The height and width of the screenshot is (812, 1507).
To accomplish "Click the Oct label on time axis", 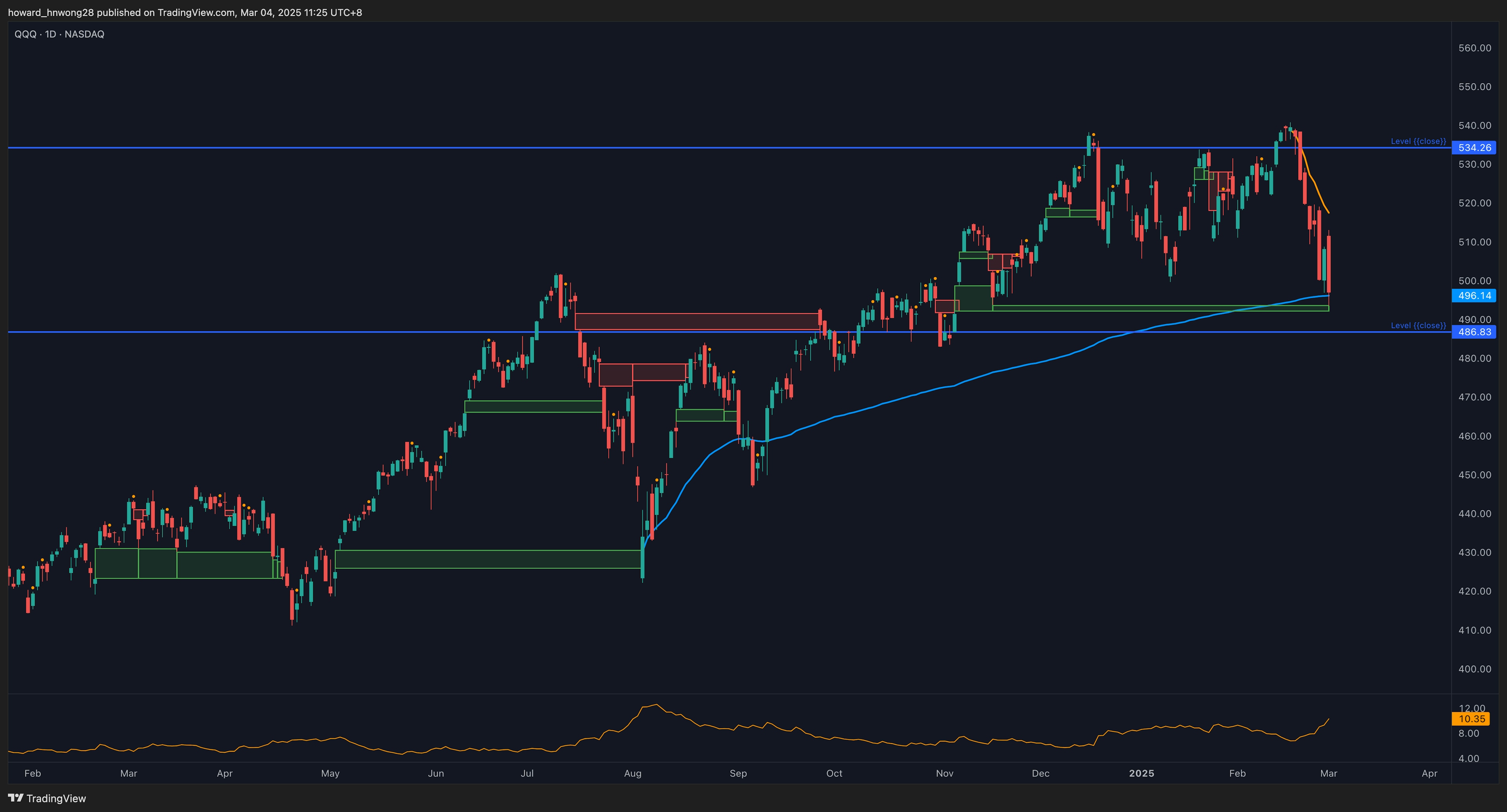I will (x=834, y=773).
